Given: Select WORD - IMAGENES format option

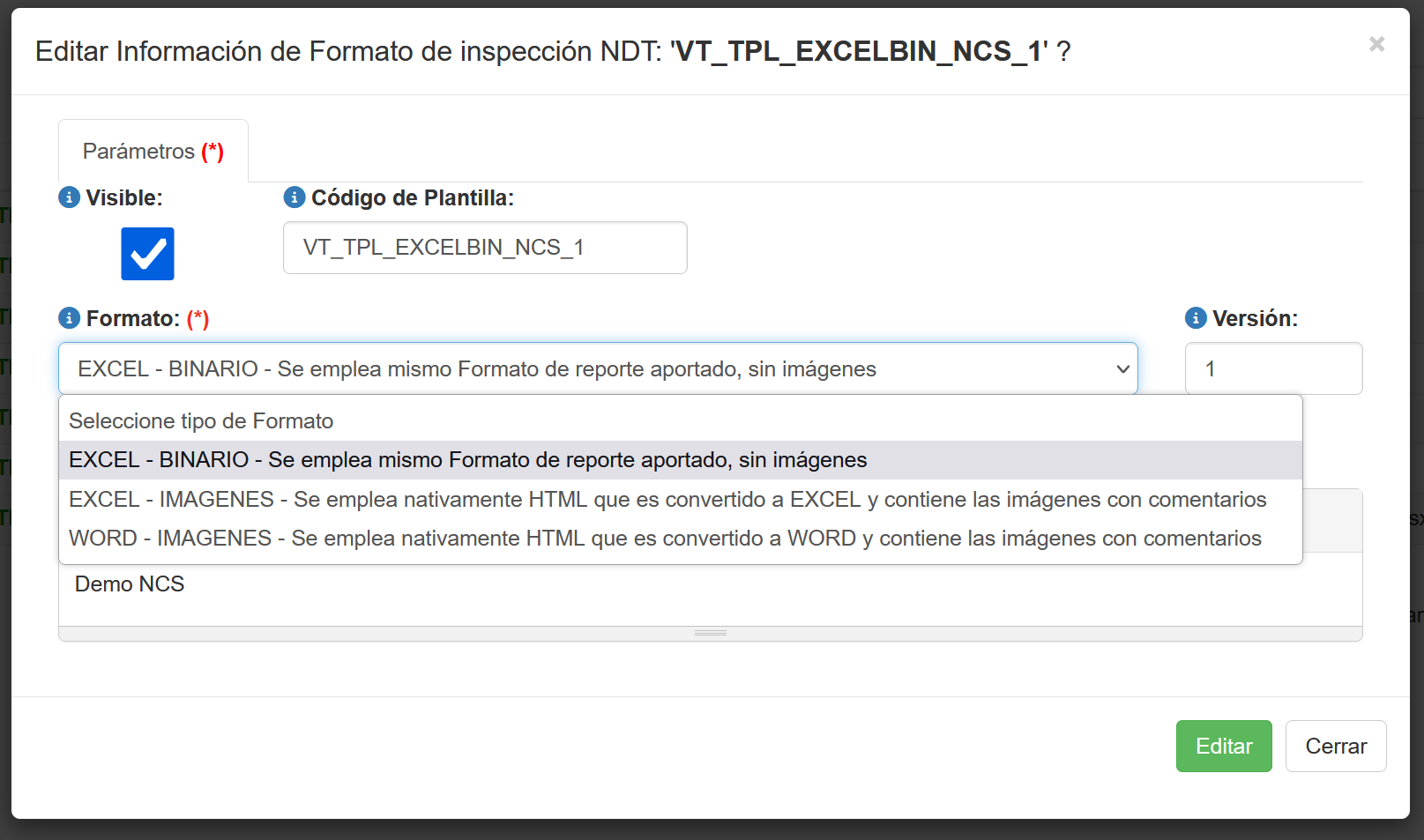Looking at the screenshot, I should 665,539.
